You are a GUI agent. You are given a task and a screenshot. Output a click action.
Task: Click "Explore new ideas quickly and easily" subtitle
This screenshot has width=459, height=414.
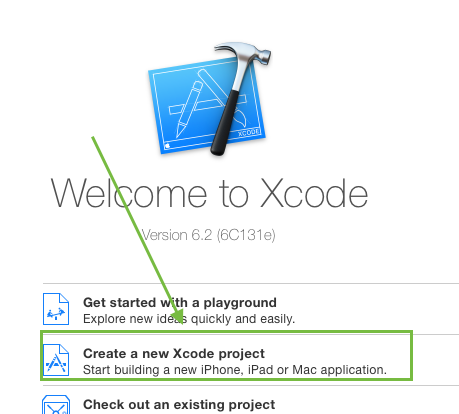coord(189,319)
